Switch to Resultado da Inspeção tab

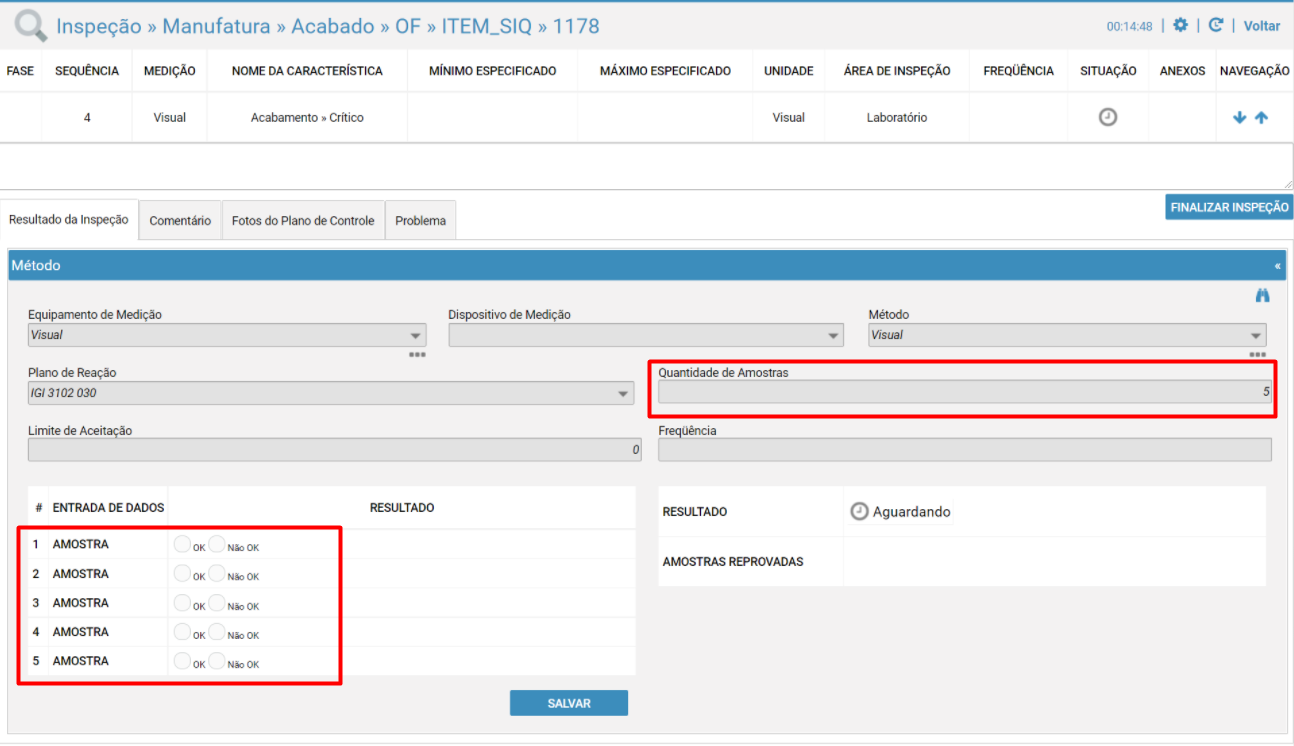pos(69,220)
